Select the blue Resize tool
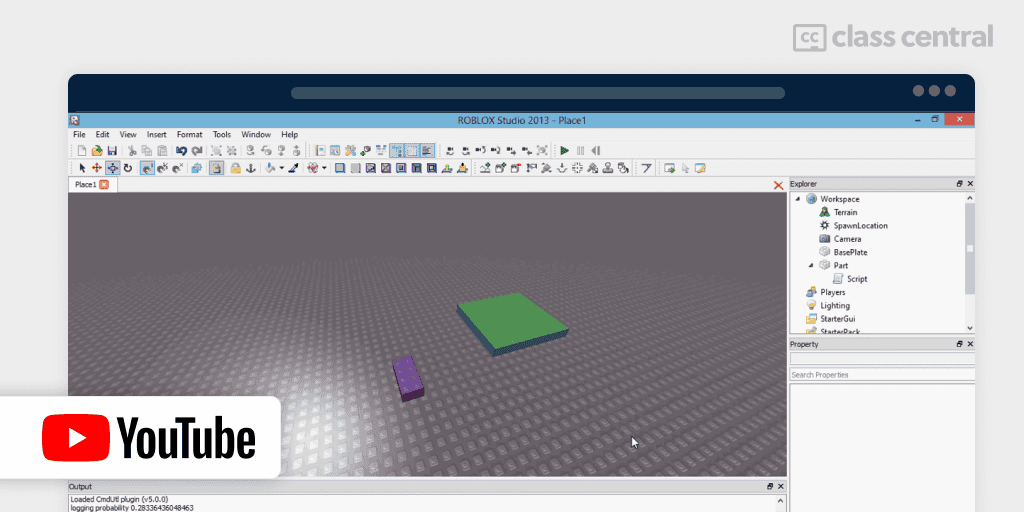The image size is (1024, 512). click(112, 168)
